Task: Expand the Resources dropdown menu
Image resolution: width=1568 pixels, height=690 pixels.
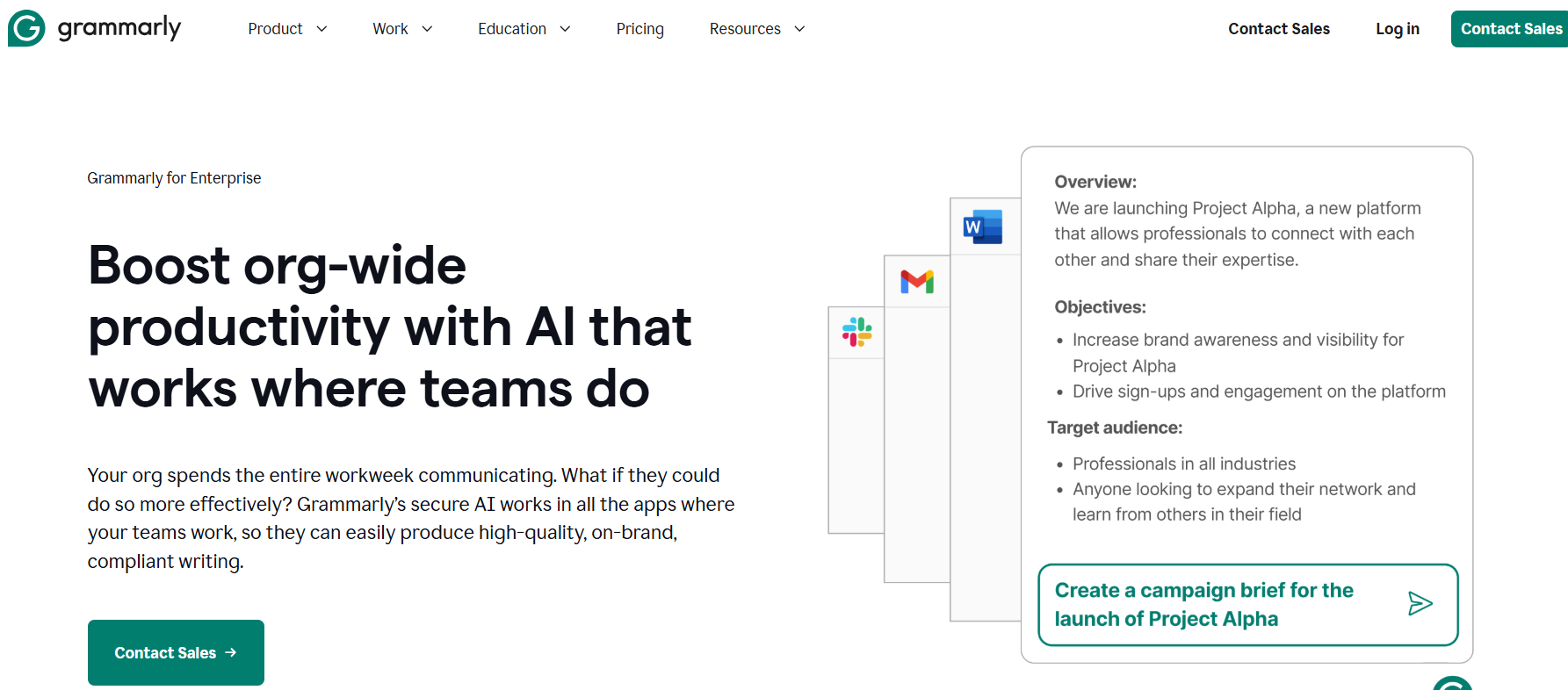Action: [757, 29]
